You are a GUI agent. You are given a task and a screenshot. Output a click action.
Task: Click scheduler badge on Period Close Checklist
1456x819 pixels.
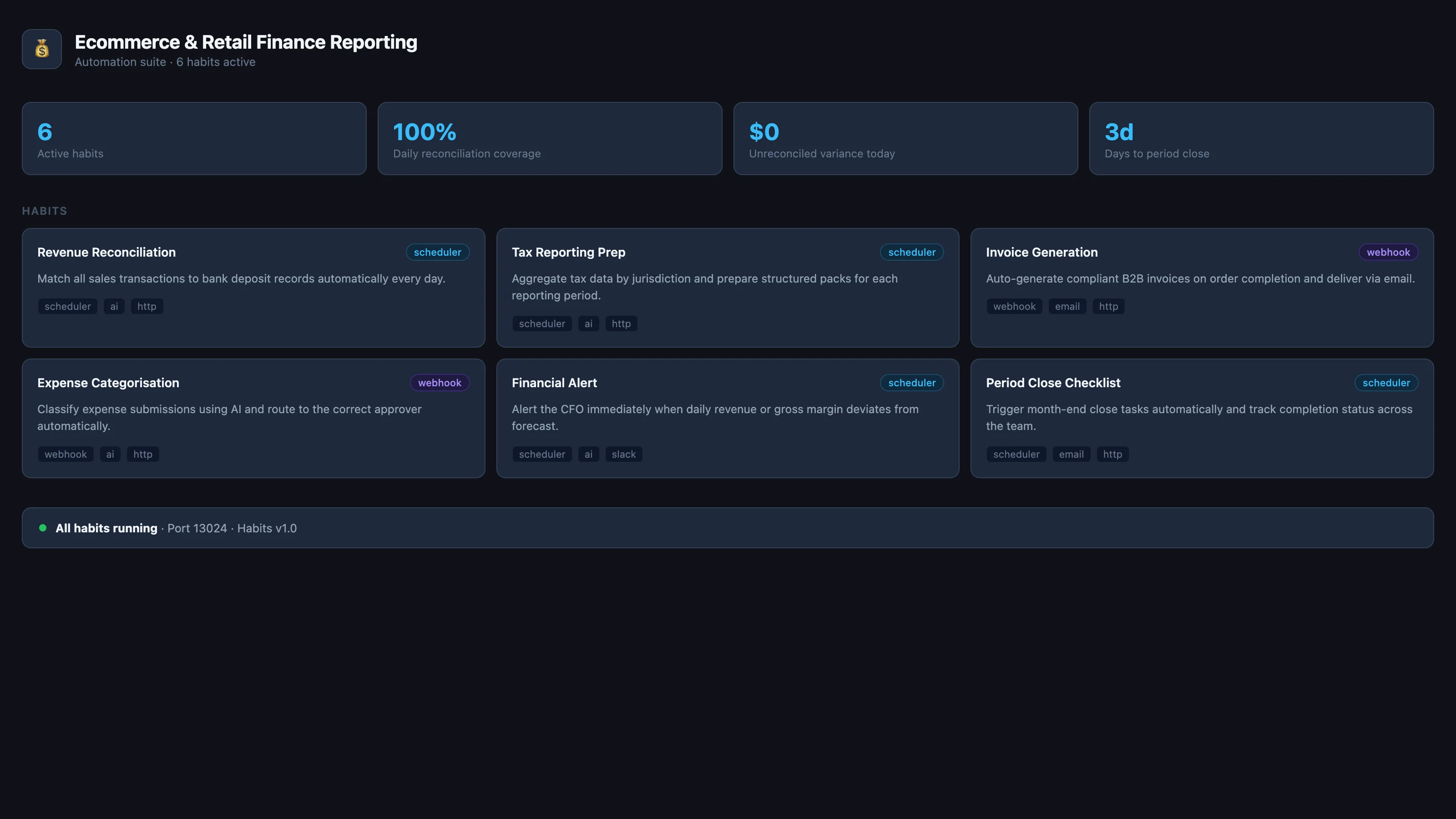tap(1386, 383)
